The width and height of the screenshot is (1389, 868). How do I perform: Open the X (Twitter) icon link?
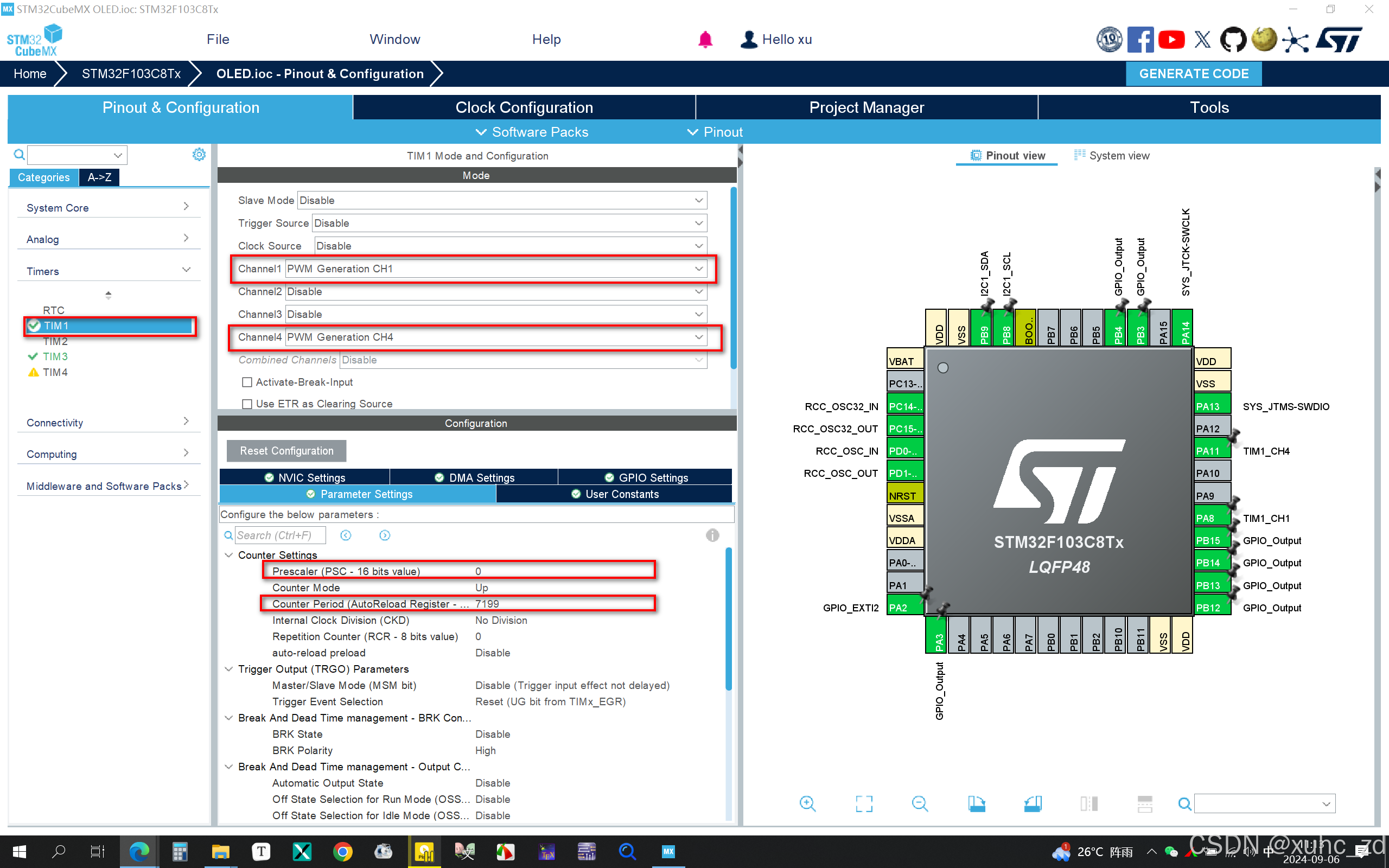point(1202,40)
